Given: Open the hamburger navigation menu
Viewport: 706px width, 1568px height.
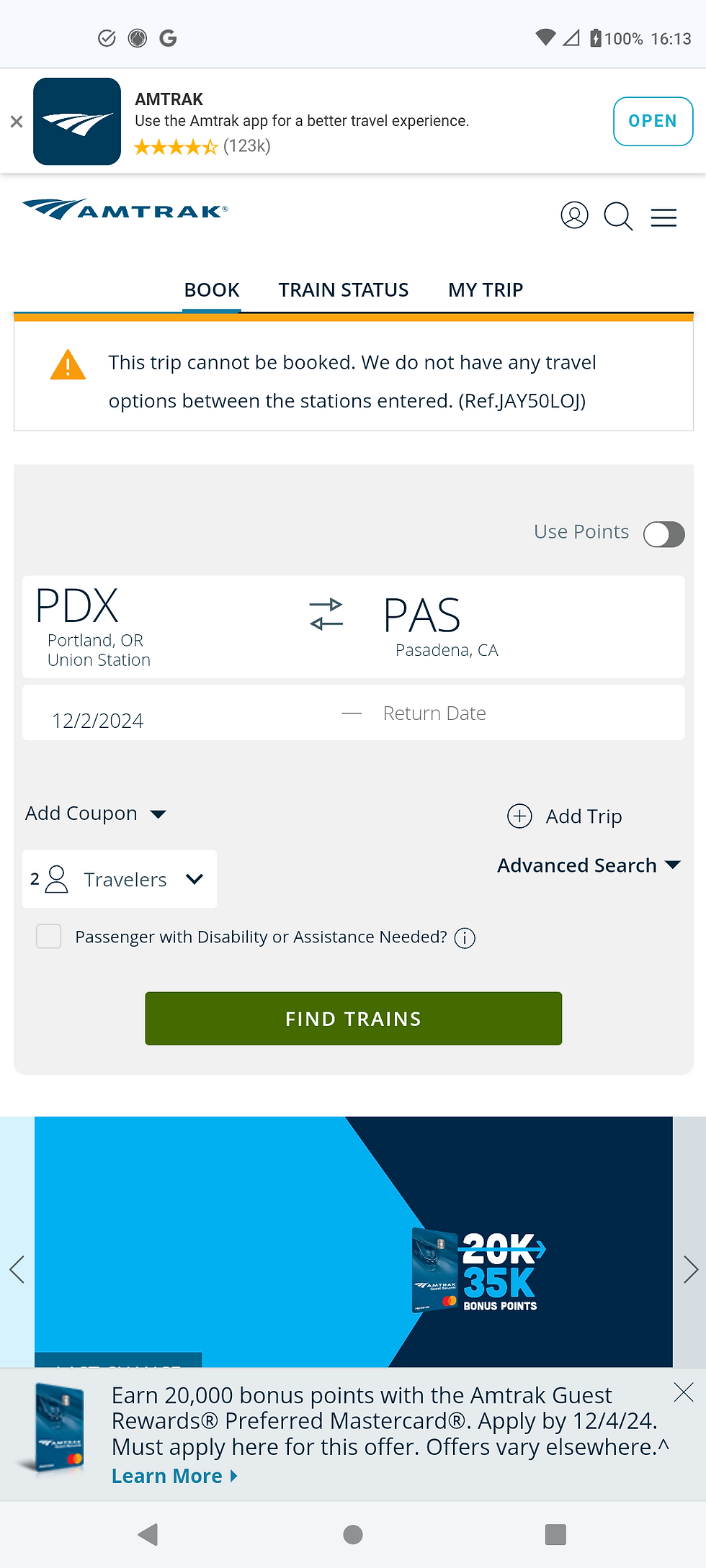Looking at the screenshot, I should (x=663, y=217).
